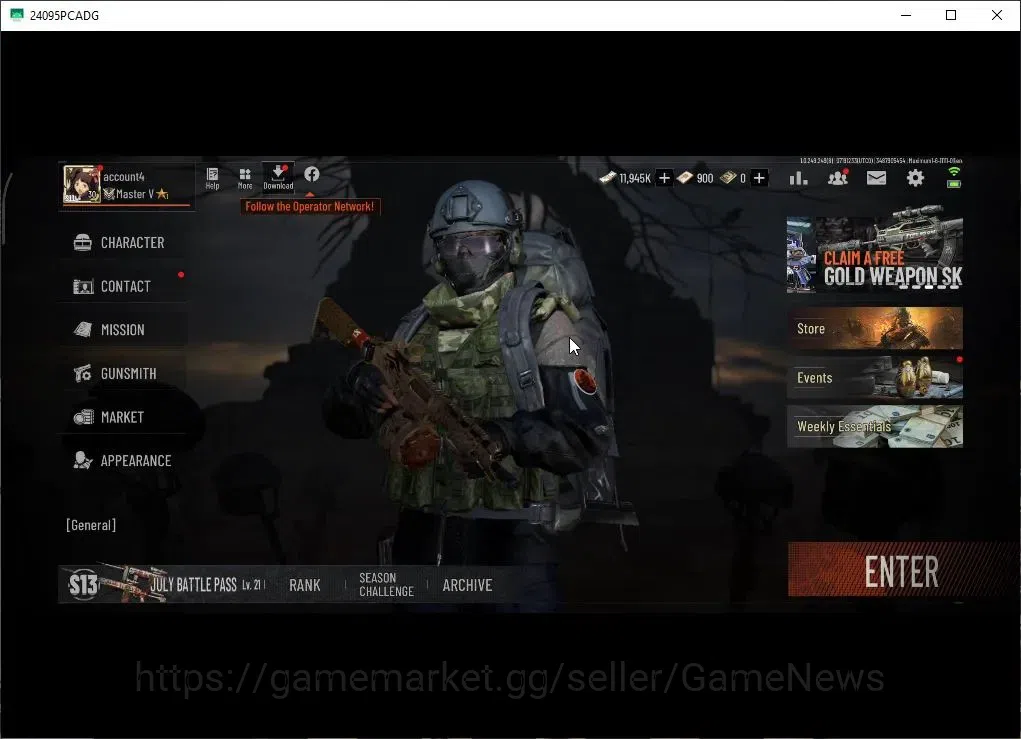Click the emulator app icon in title bar
The width and height of the screenshot is (1021, 739).
click(x=16, y=15)
